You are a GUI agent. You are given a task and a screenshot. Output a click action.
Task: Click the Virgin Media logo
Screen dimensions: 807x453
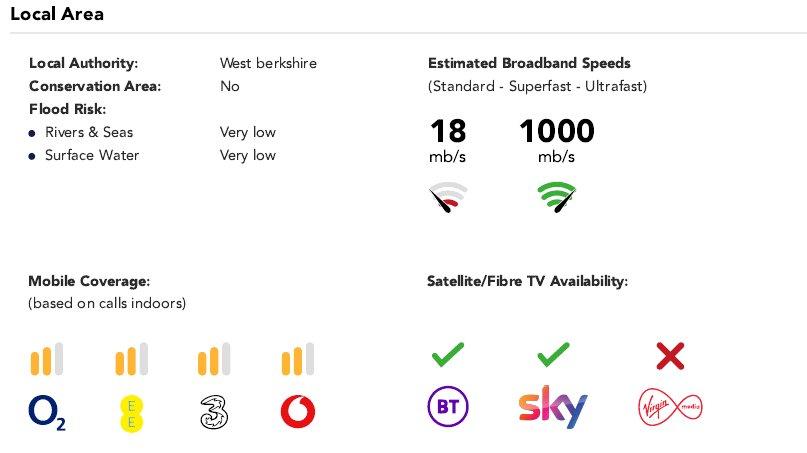coord(670,407)
